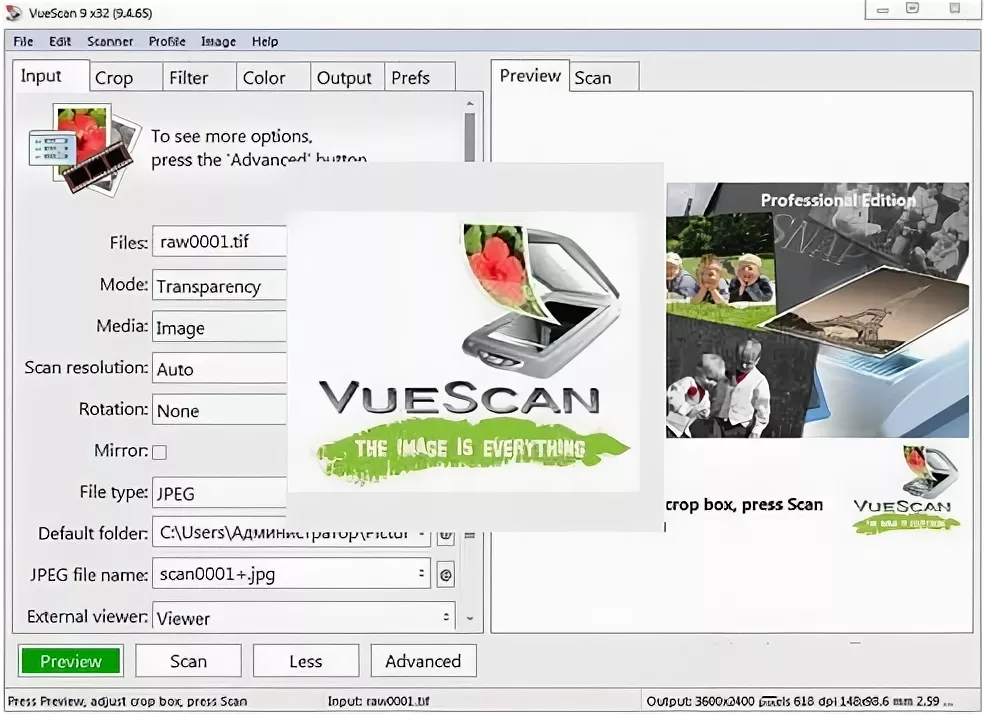Click the scroll down arrow in options panel
Viewport: 984px width, 714px height.
(470, 619)
